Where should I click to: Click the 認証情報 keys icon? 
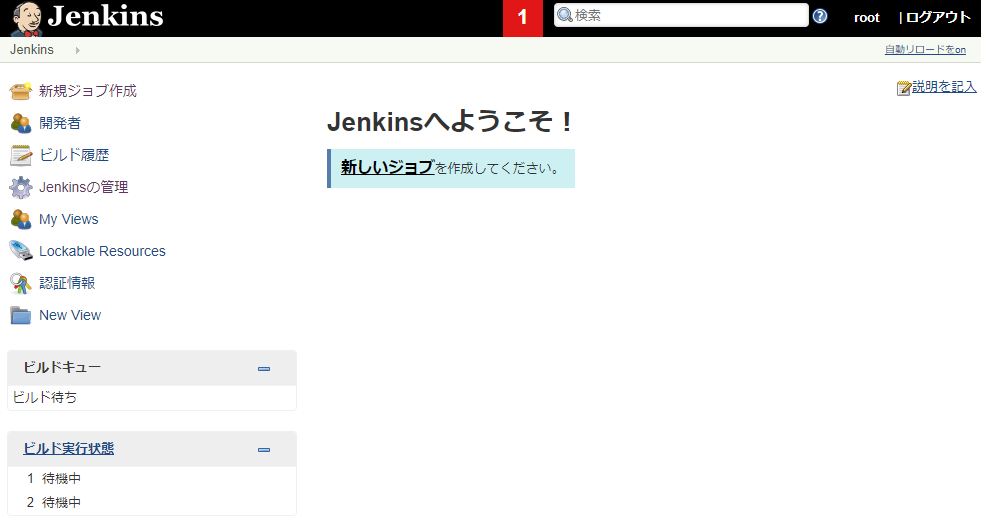pos(21,283)
